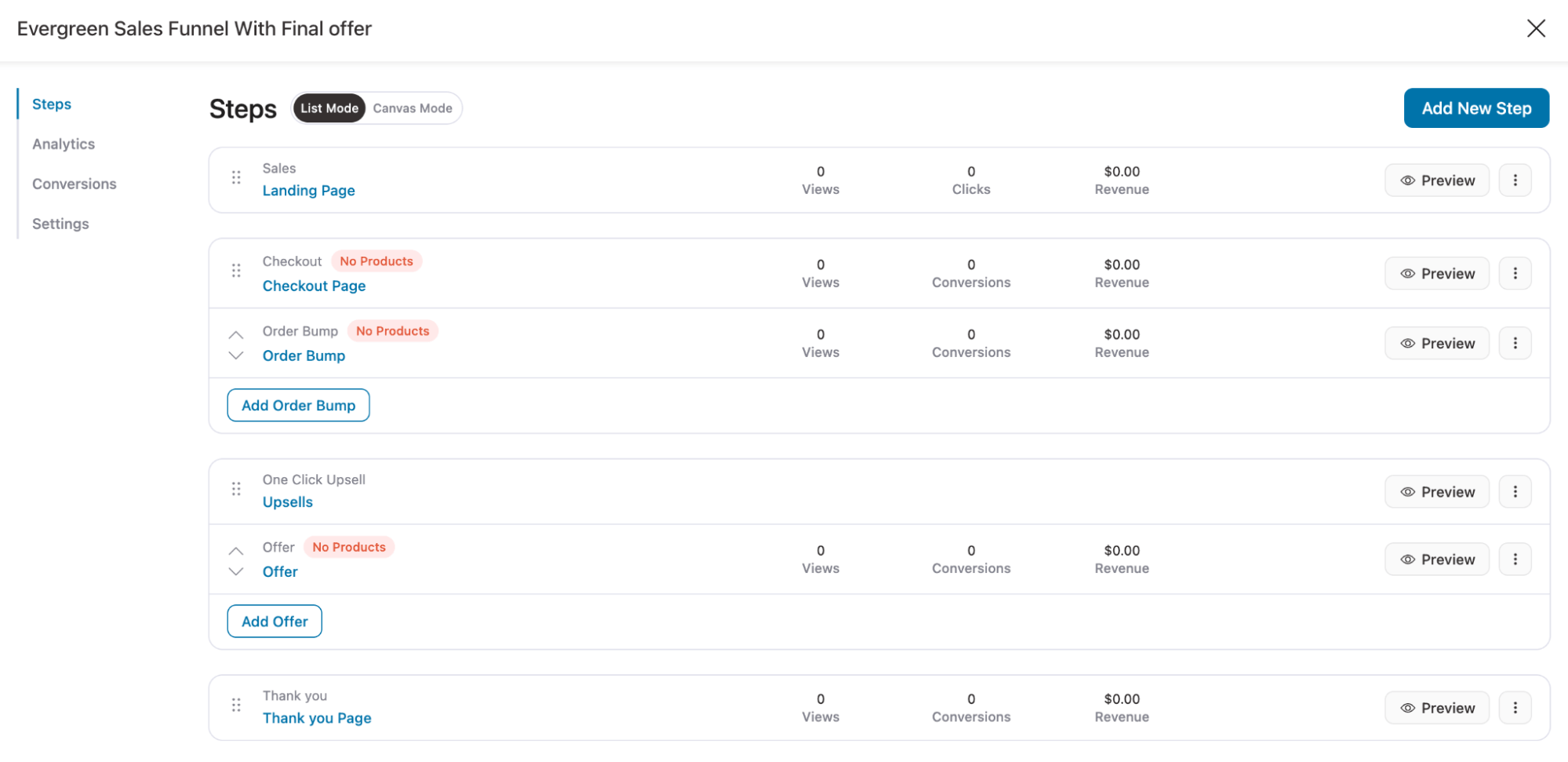1568x762 pixels.
Task: Open three-dot menu for Order Bump row
Action: point(1515,343)
